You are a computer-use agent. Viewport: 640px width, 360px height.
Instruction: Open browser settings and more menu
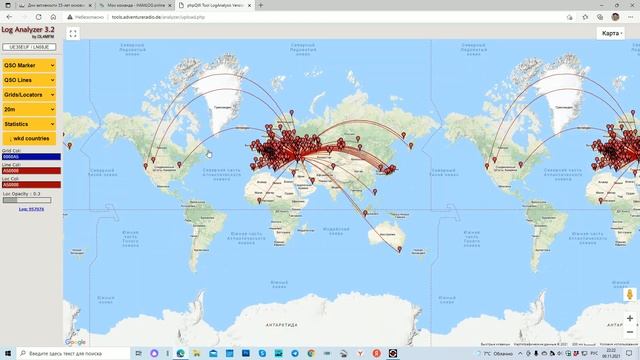tap(631, 17)
